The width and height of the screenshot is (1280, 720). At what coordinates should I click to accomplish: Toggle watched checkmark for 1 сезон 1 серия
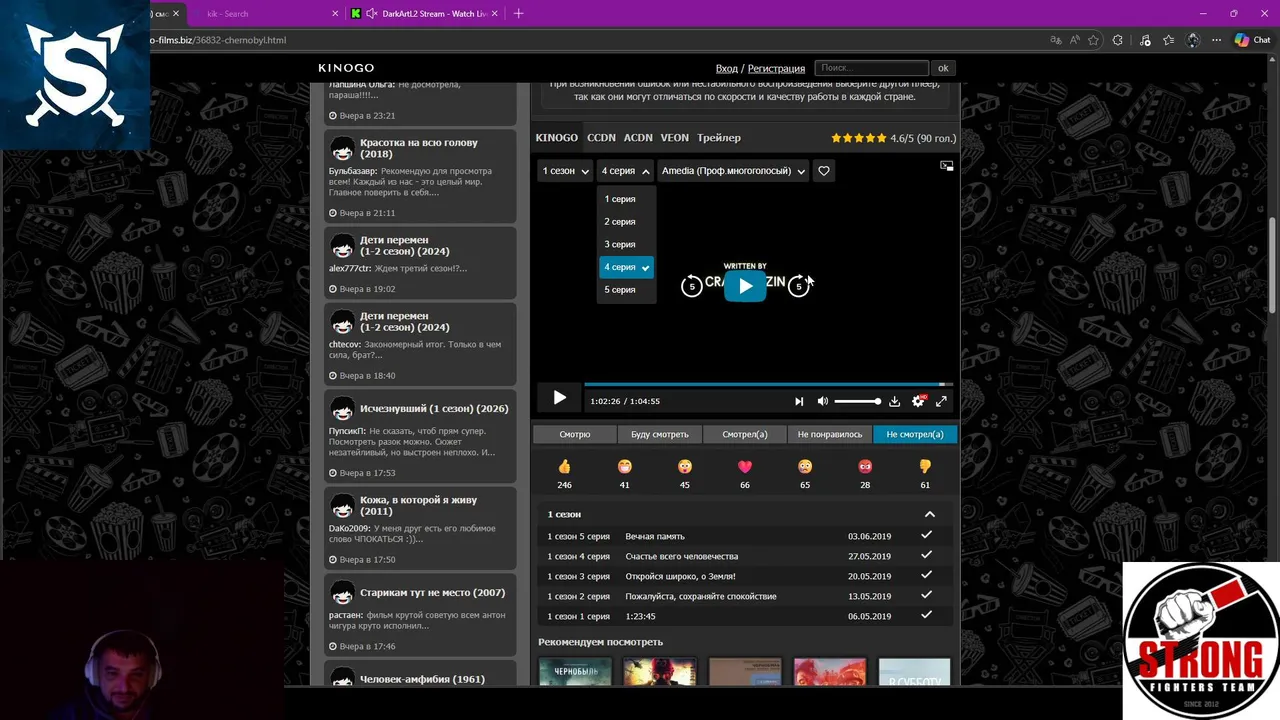click(x=926, y=615)
